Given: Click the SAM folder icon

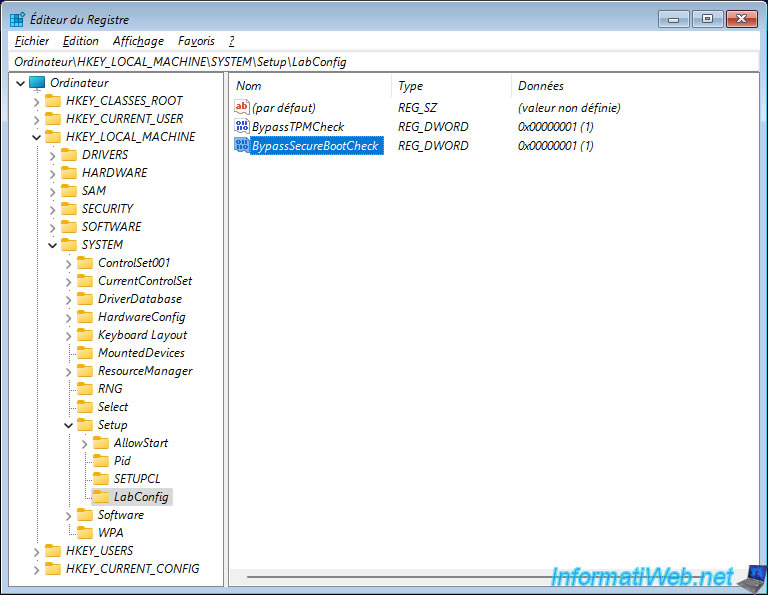Looking at the screenshot, I should (69, 190).
